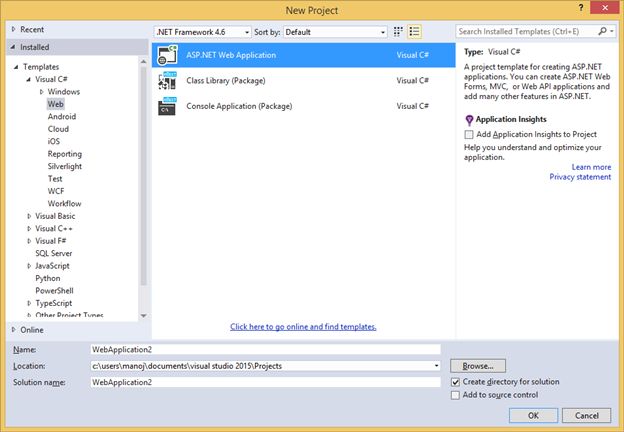The height and width of the screenshot is (432, 624).
Task: Select the Python category
Action: pos(48,278)
